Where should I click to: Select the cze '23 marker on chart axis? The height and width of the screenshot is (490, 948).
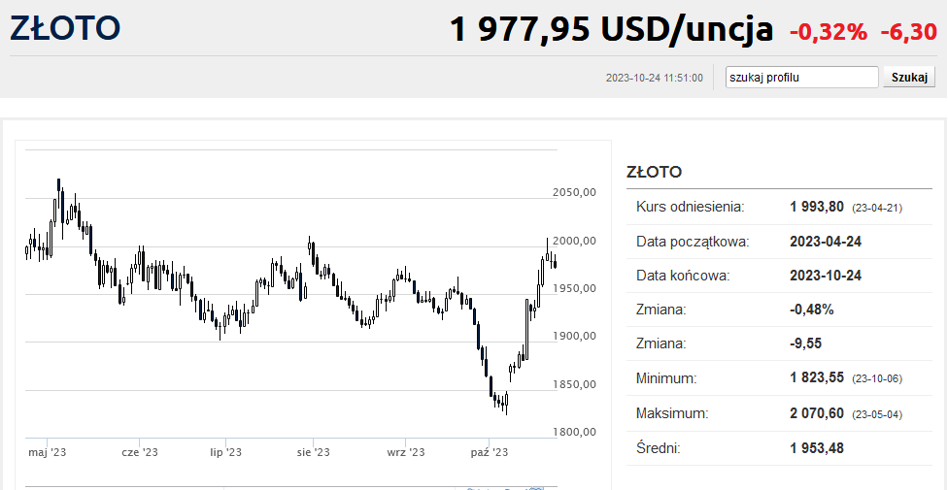(x=140, y=453)
